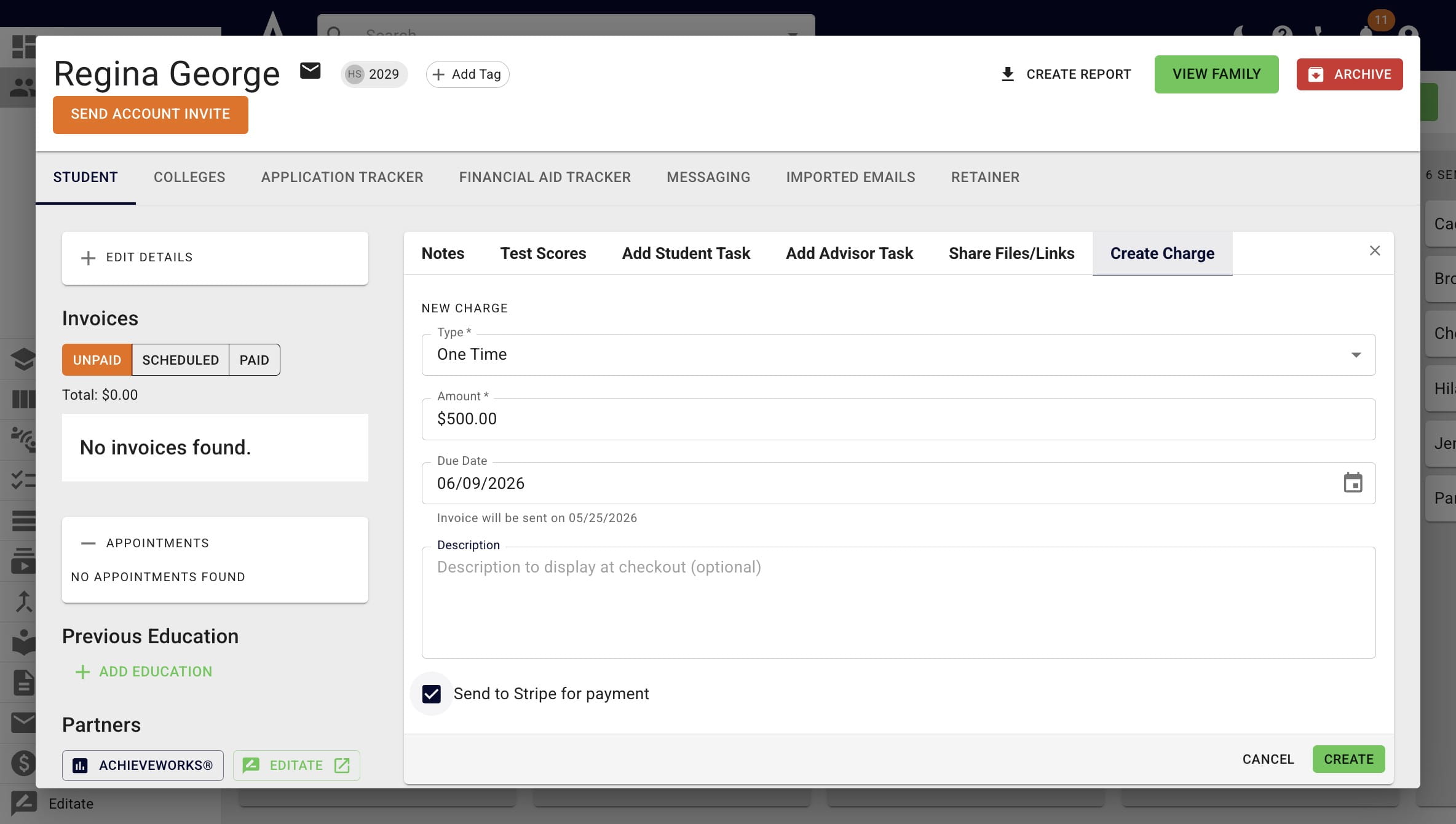Screen dimensions: 1456x824
Task: Select the UNPAID invoices filter
Action: (97, 360)
